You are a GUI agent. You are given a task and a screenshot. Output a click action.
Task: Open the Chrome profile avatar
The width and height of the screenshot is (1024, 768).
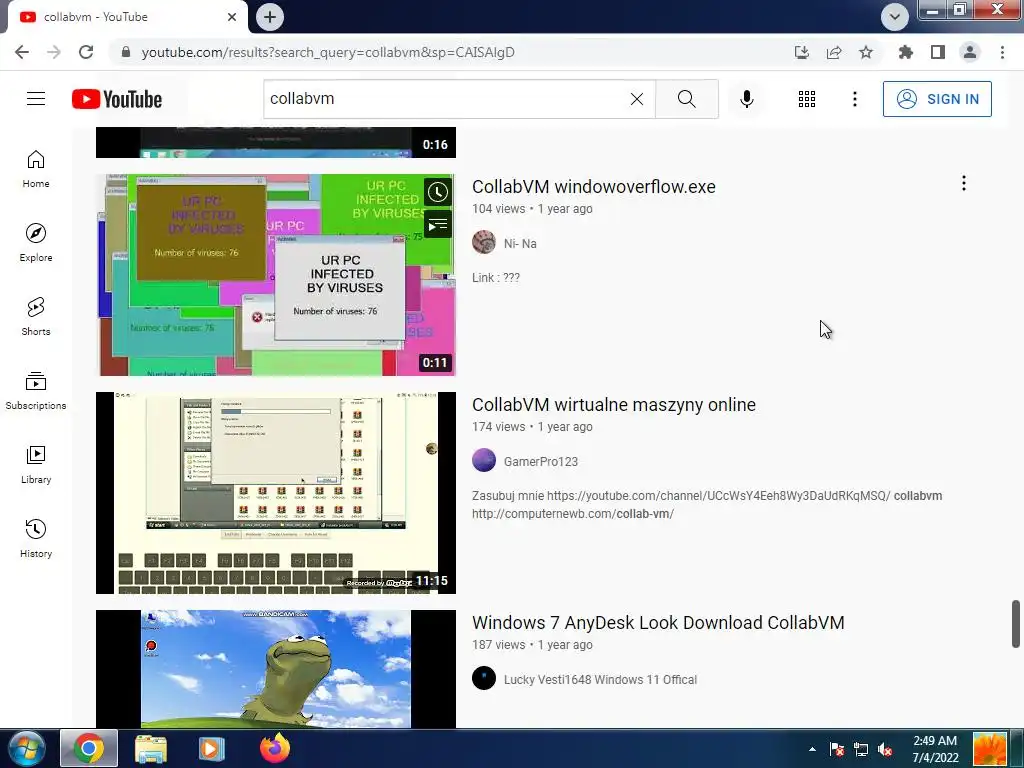[970, 52]
